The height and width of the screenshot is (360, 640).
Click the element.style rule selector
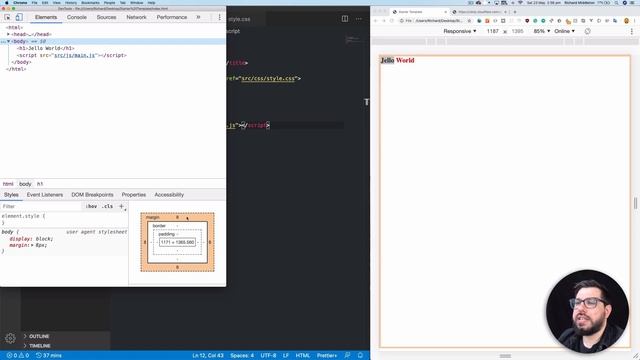pyautogui.click(x=21, y=216)
